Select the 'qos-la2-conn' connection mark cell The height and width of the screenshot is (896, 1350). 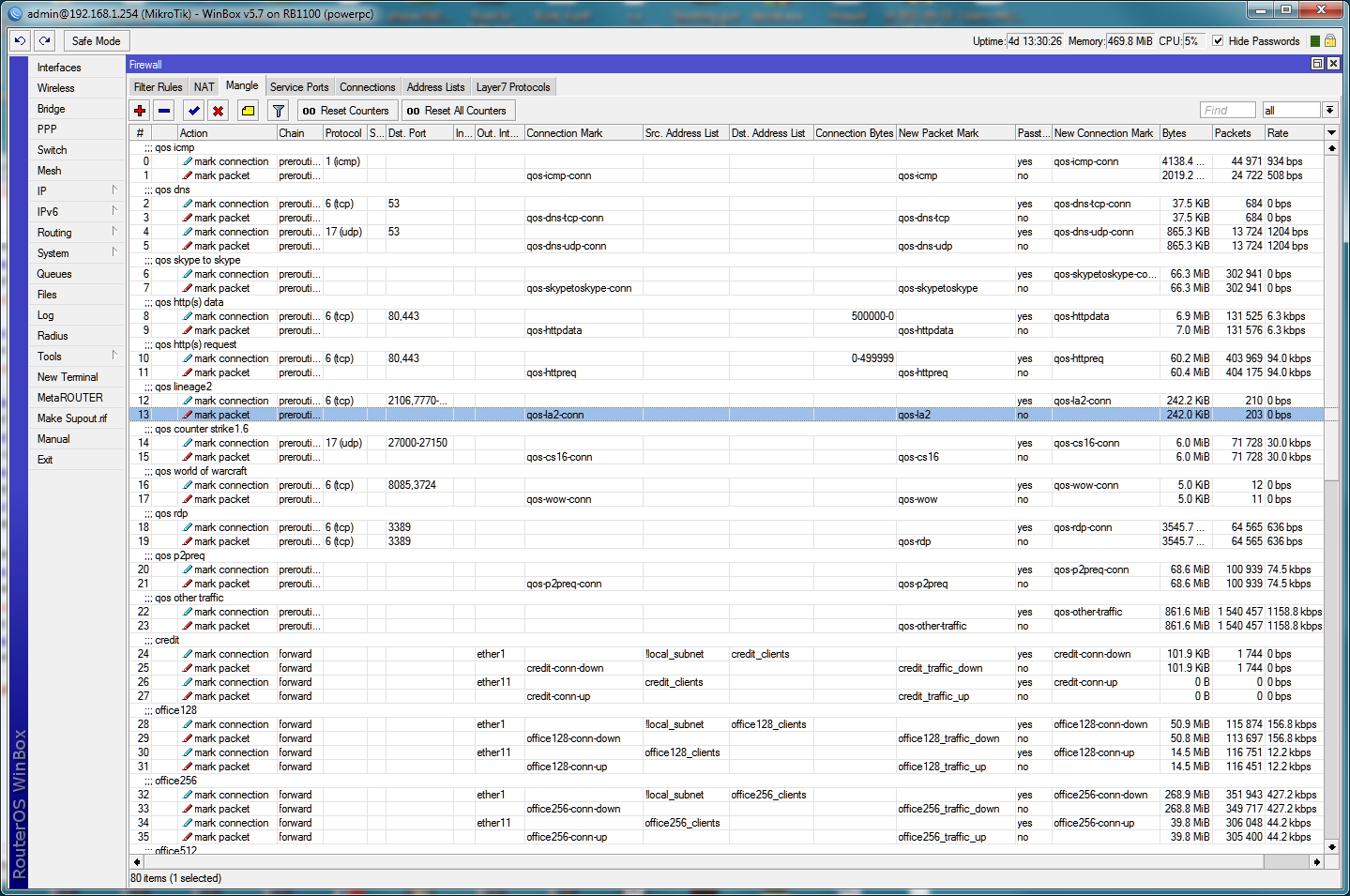coord(584,415)
